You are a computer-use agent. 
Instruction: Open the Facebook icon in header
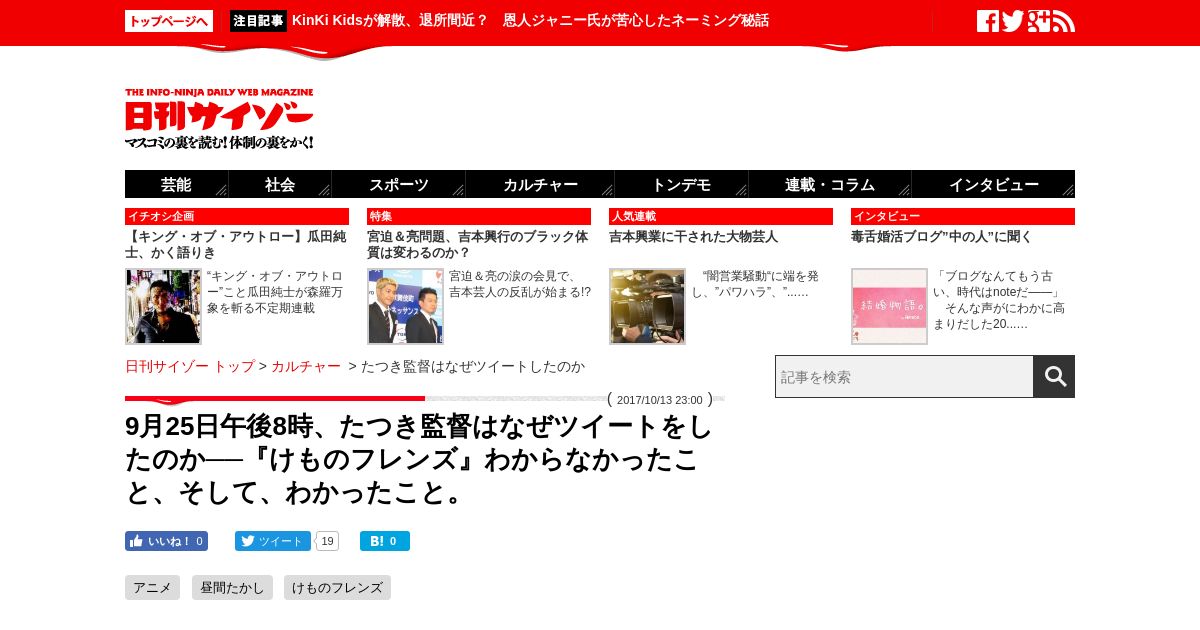pyautogui.click(x=988, y=21)
